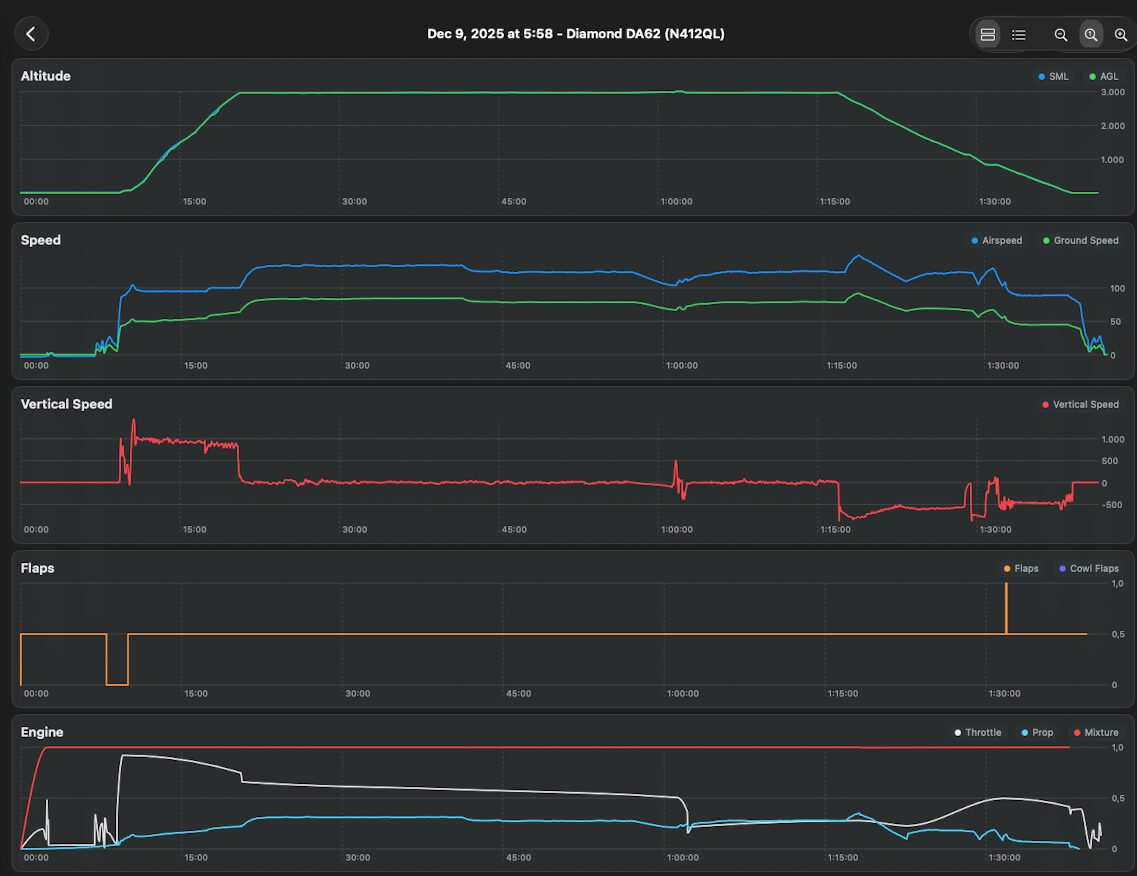Zoom in the charts
Screen dimensions: 1137x876
1120,35
